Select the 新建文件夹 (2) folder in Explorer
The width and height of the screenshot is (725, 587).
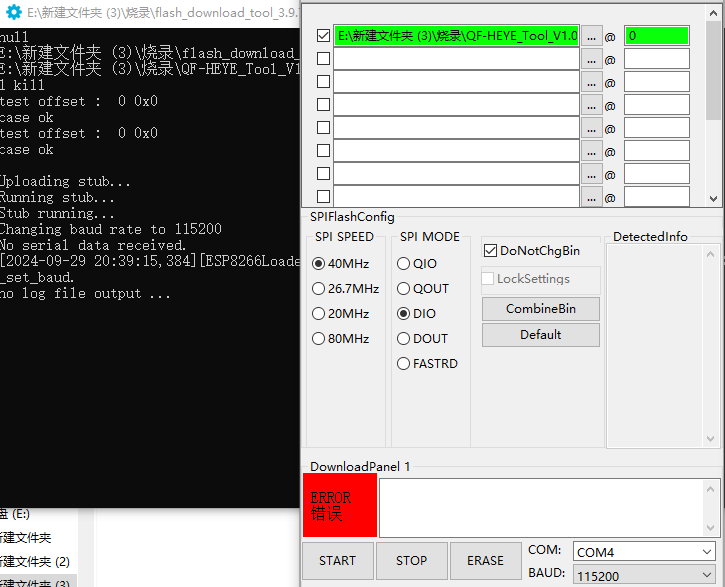pos(35,562)
